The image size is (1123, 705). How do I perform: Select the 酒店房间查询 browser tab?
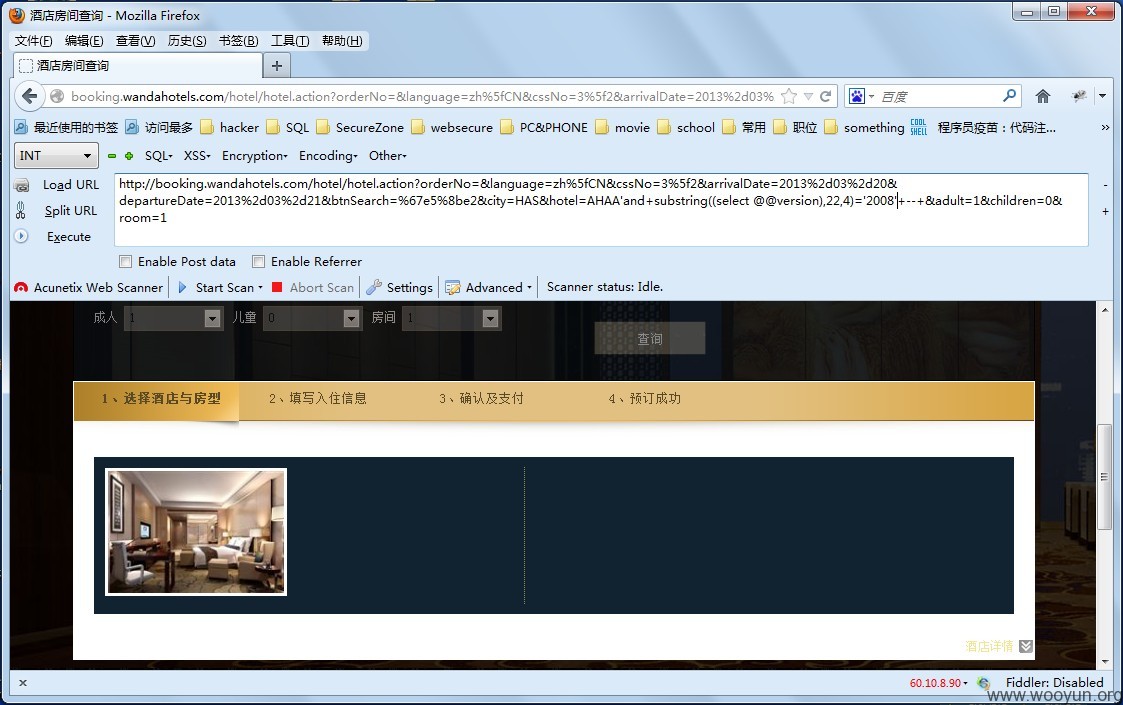[138, 66]
